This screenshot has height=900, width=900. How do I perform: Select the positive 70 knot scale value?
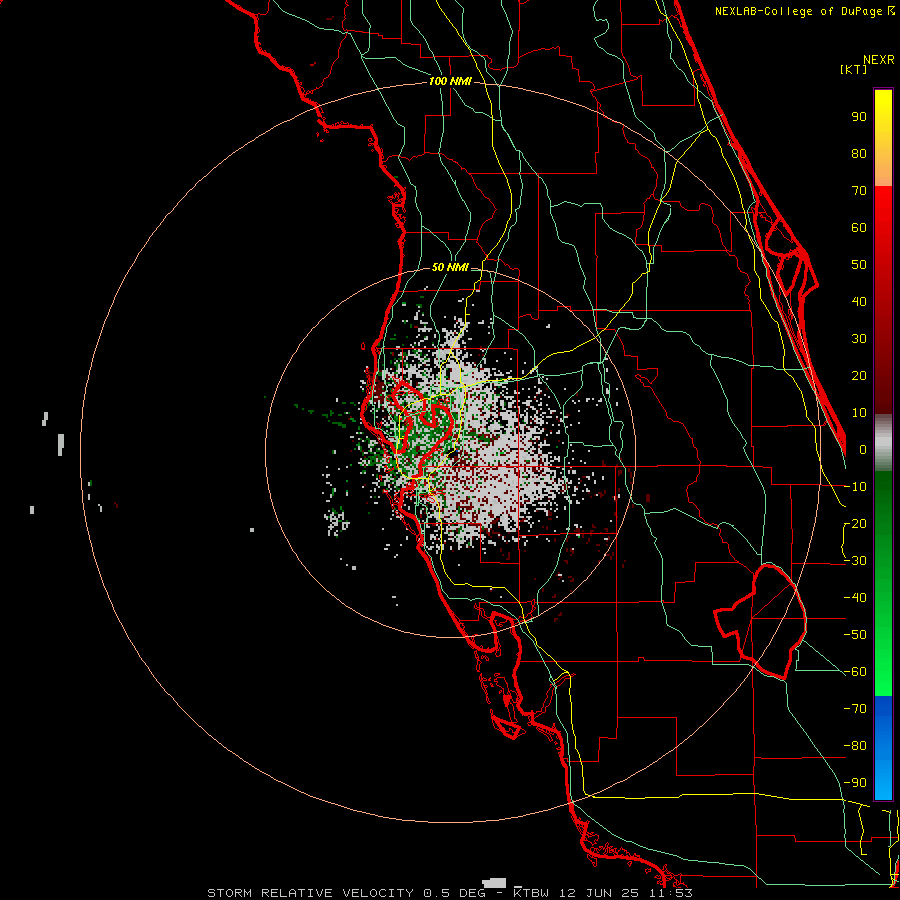[x=859, y=191]
